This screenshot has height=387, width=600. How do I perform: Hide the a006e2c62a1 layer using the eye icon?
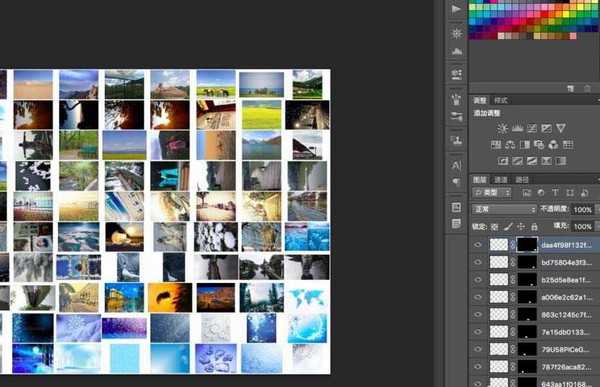(478, 297)
